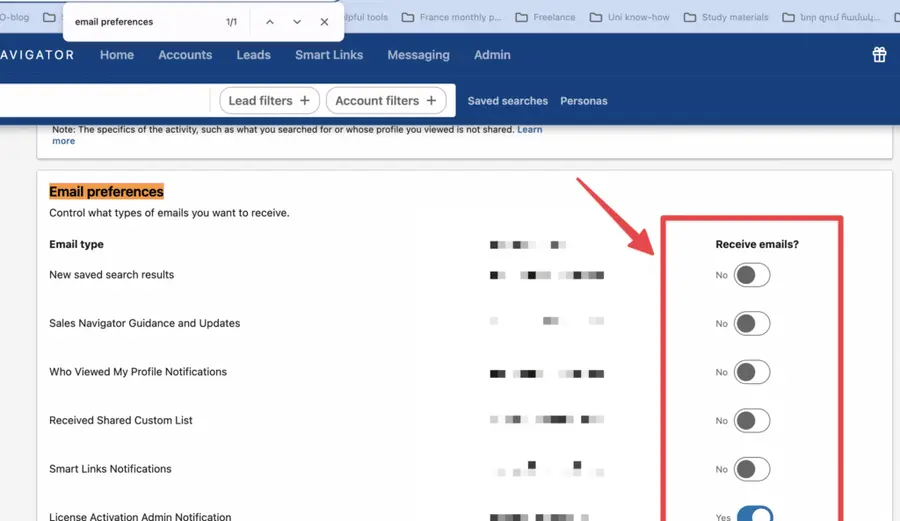Click the Received Shared Custom List label

(121, 421)
